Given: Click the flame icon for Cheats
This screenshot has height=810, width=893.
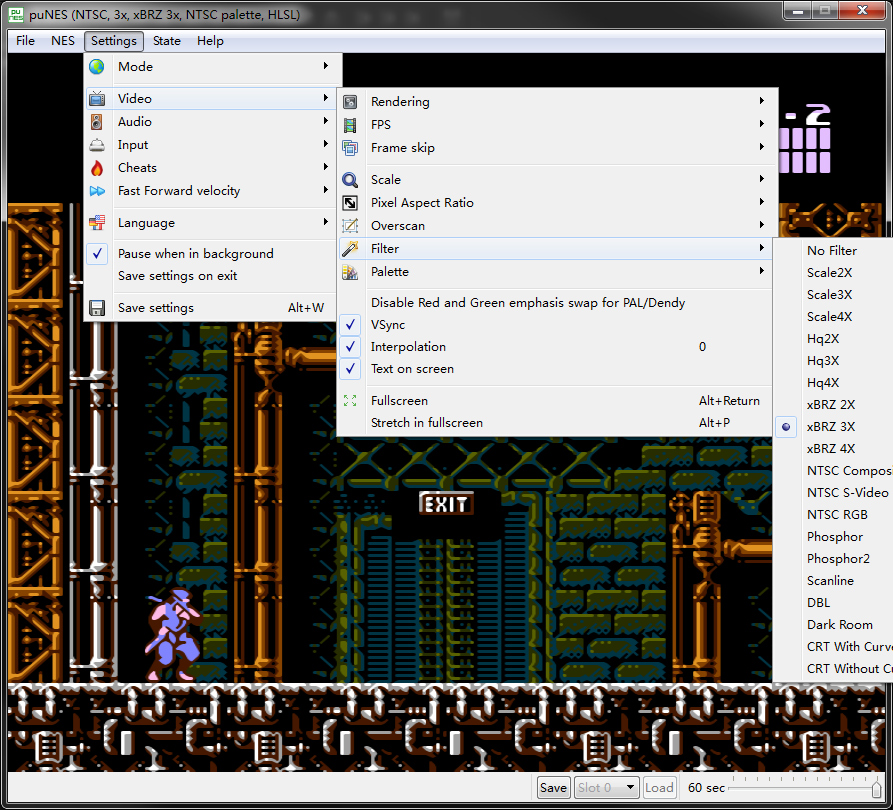Looking at the screenshot, I should (x=97, y=168).
